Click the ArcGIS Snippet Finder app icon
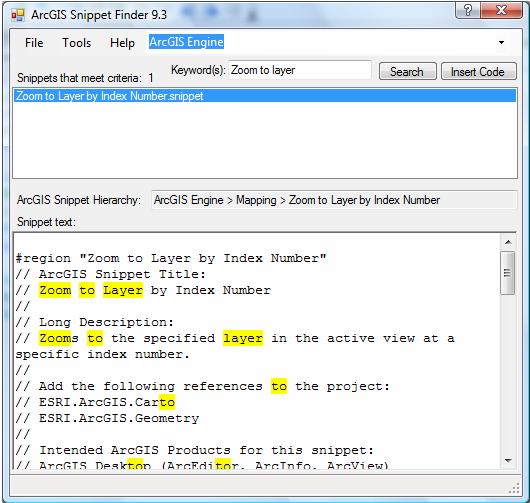Screen dimensions: 530x503 coord(18,15)
